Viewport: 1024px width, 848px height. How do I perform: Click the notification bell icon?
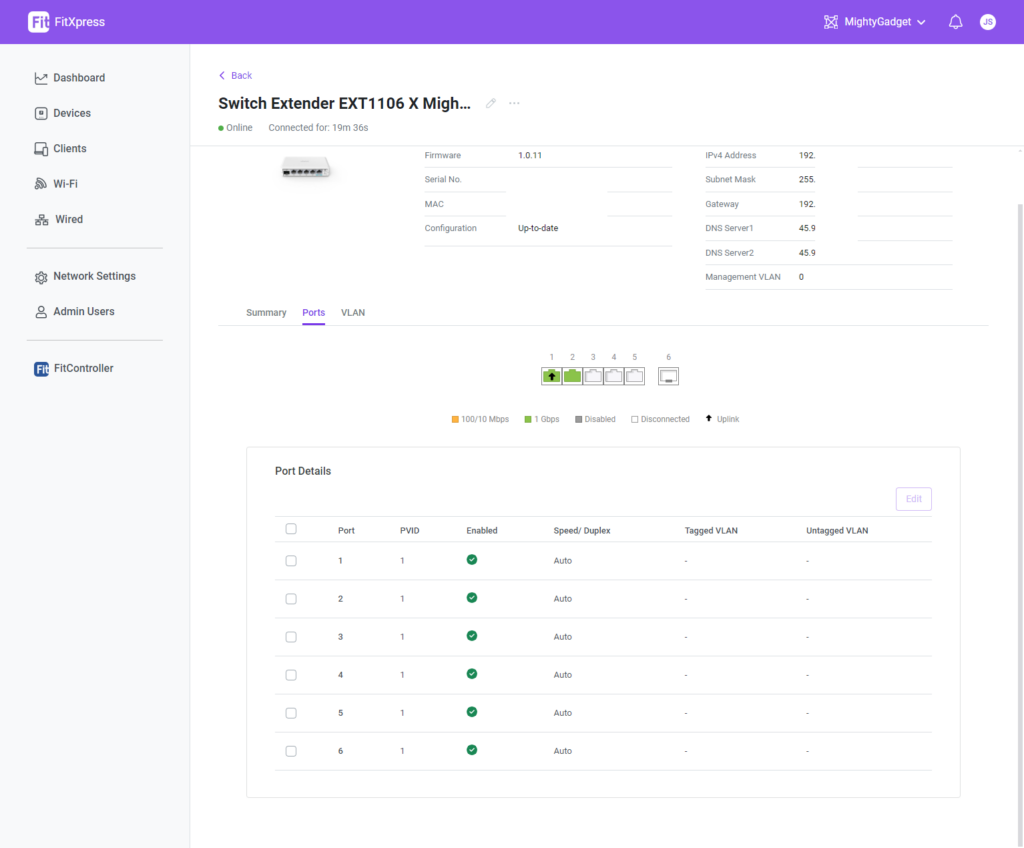pyautogui.click(x=955, y=22)
